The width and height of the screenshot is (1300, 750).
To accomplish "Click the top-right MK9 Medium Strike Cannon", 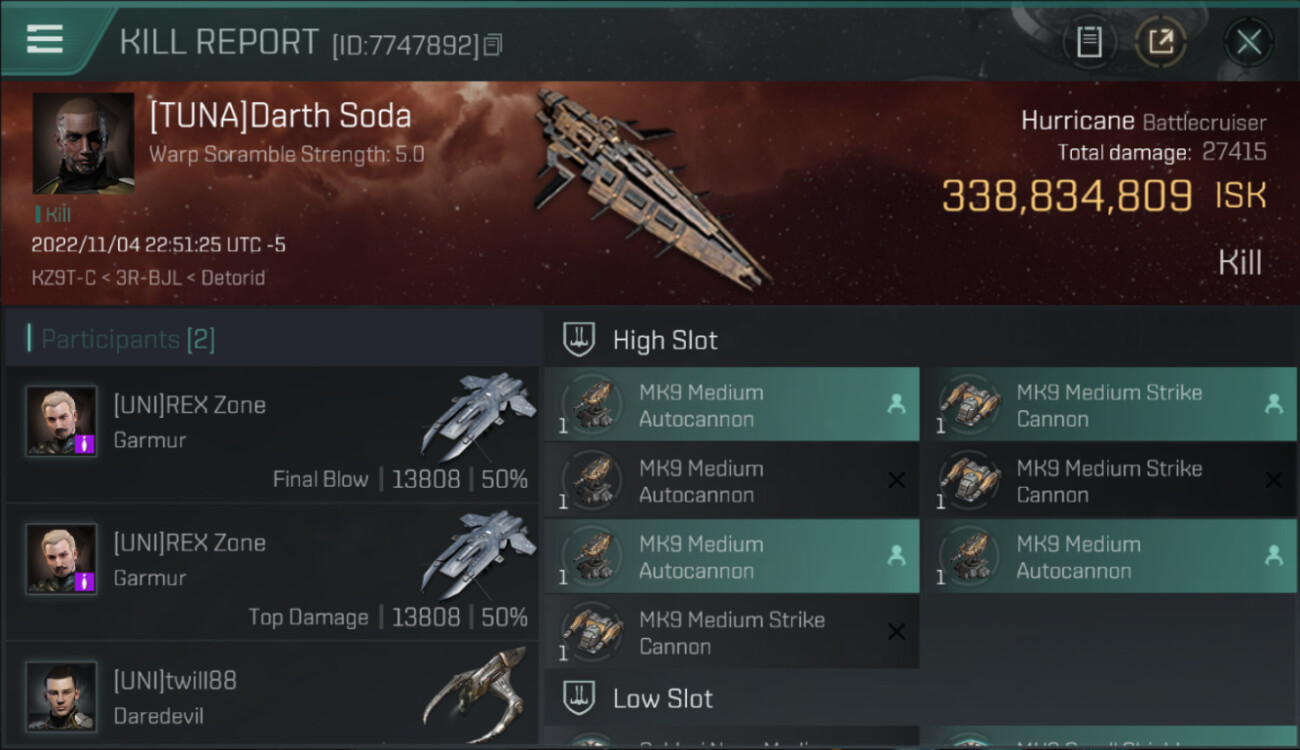I will coord(1110,405).
